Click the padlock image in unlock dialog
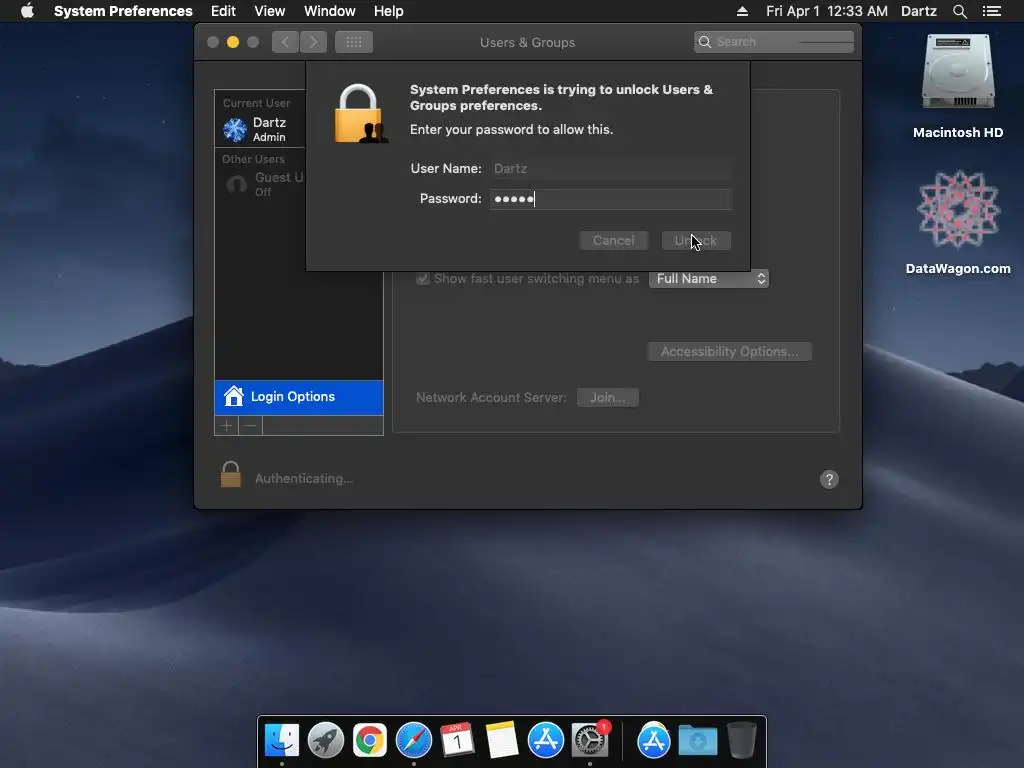 (360, 114)
